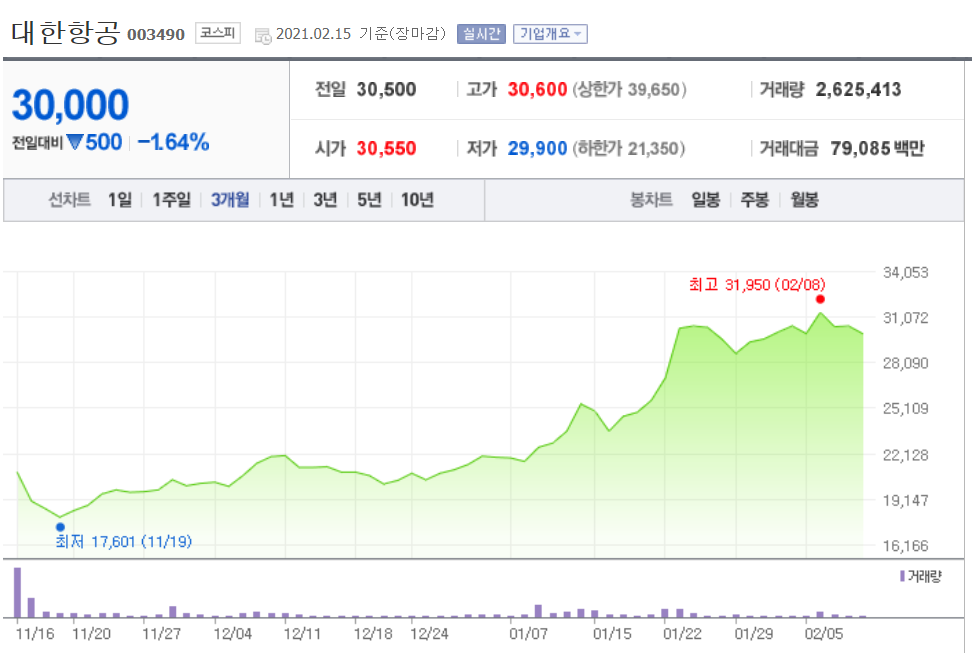
Task: Click the 상한가 39,650 text
Action: [629, 89]
